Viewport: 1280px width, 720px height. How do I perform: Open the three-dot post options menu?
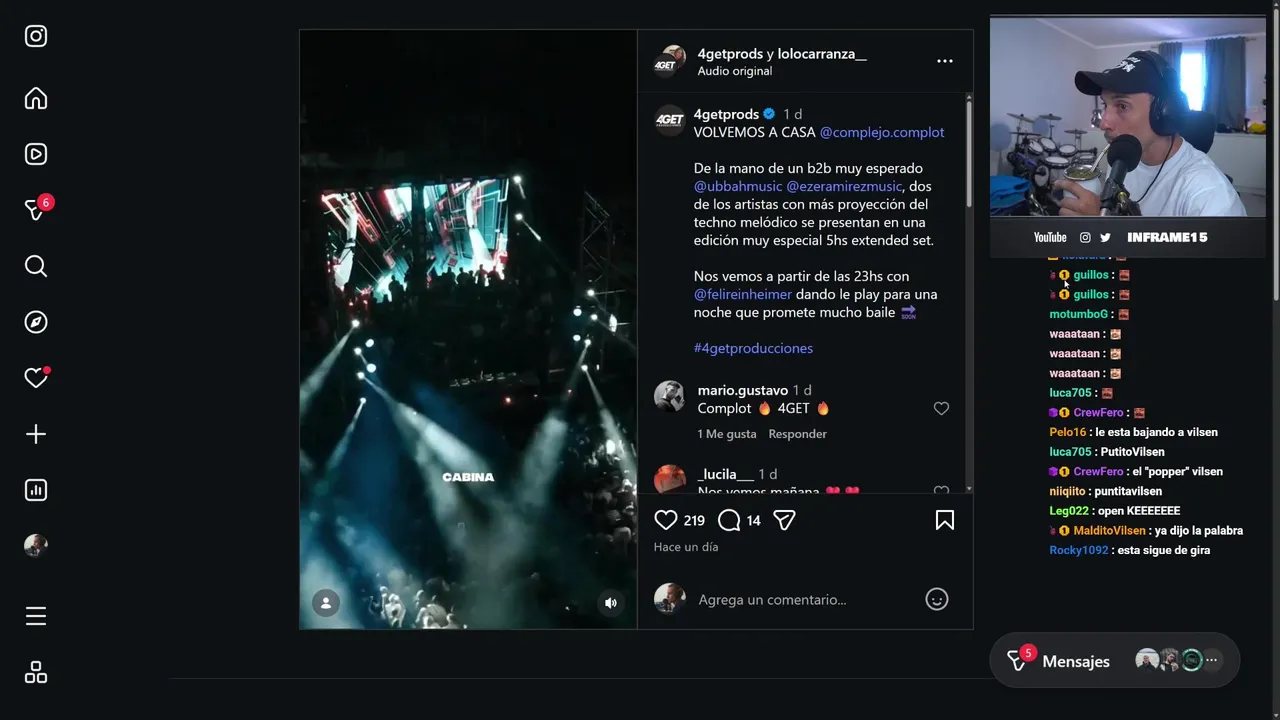(x=945, y=61)
